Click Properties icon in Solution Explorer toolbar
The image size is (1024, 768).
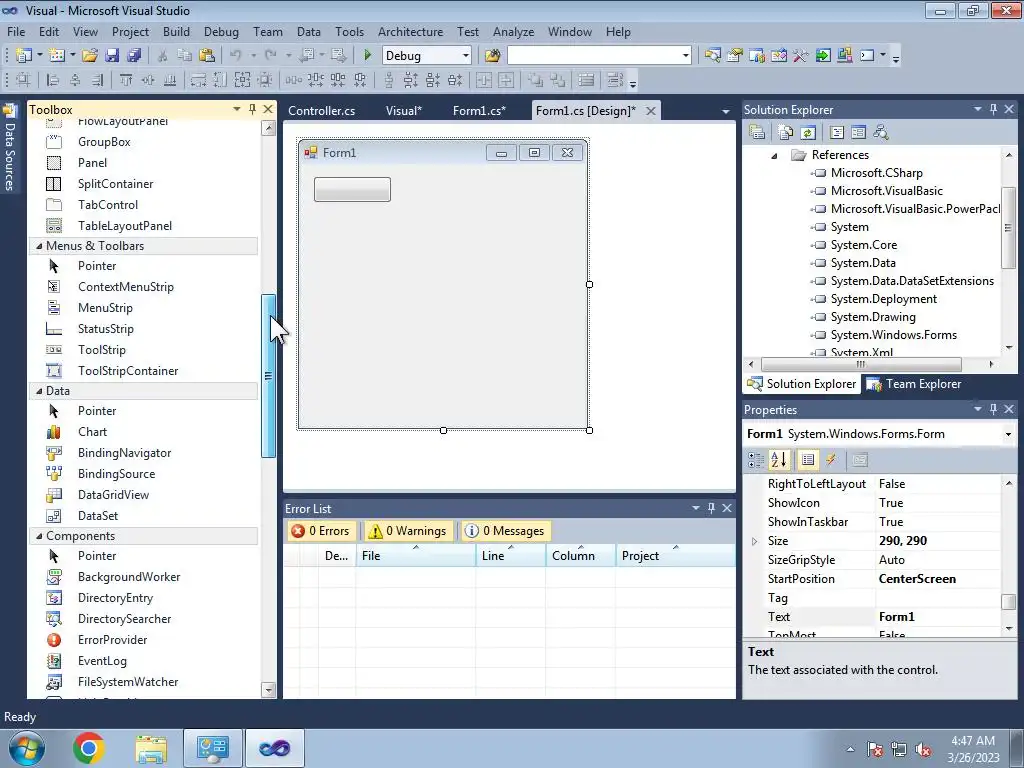(x=757, y=133)
